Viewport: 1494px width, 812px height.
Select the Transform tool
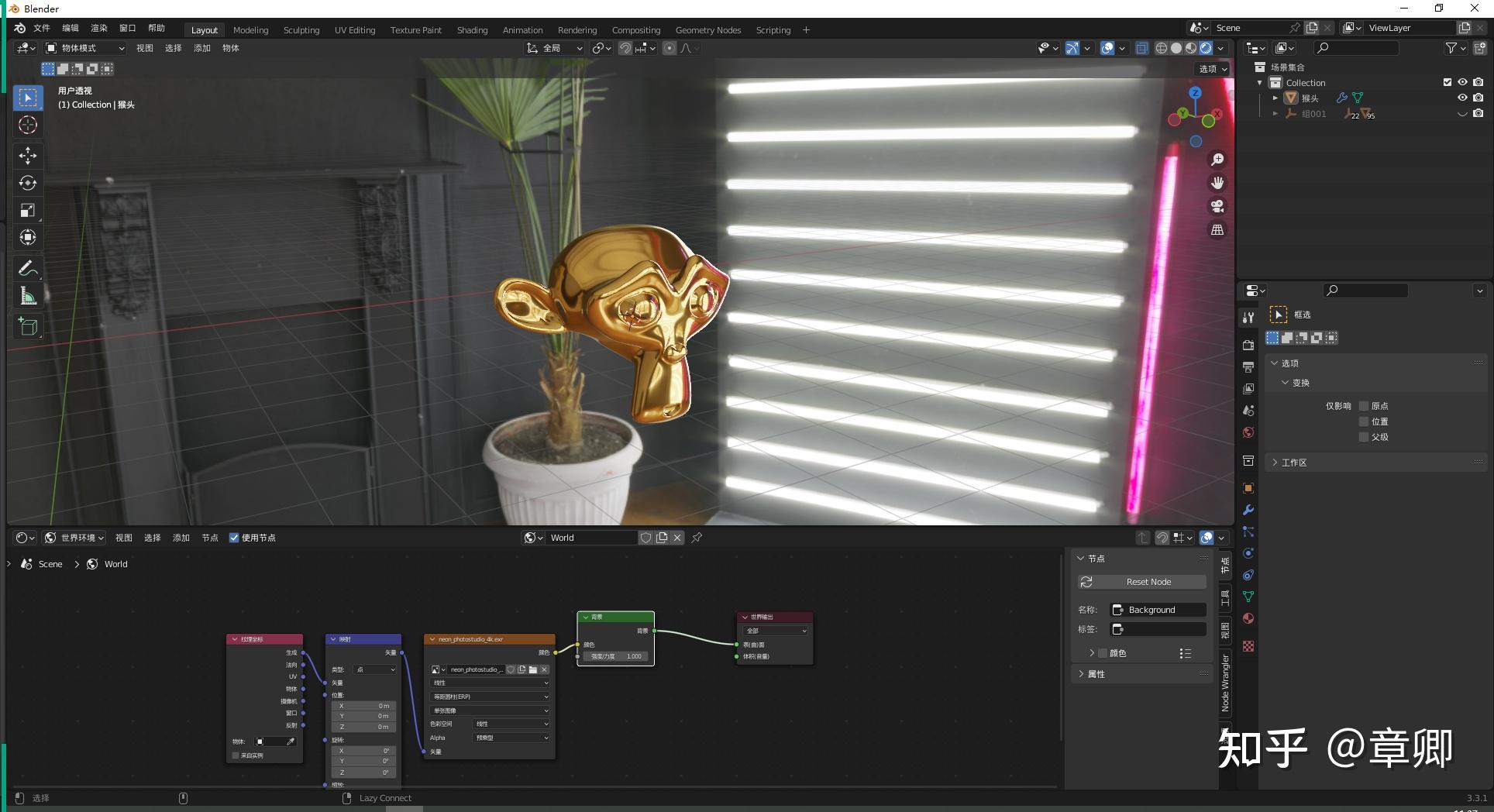click(x=28, y=237)
